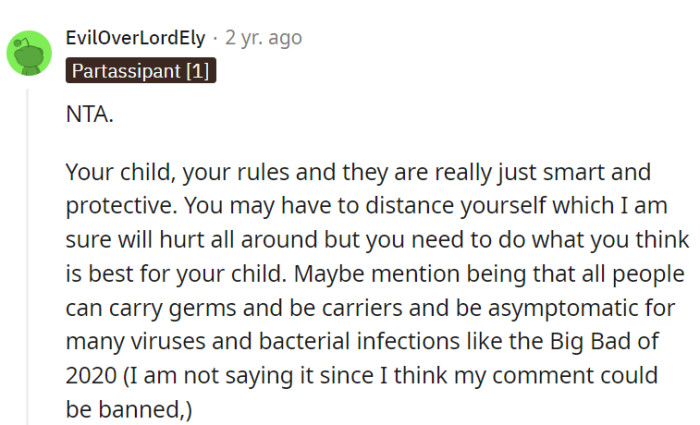Select the "Partassipant [1]" flair badge
The height and width of the screenshot is (425, 700).
click(141, 71)
